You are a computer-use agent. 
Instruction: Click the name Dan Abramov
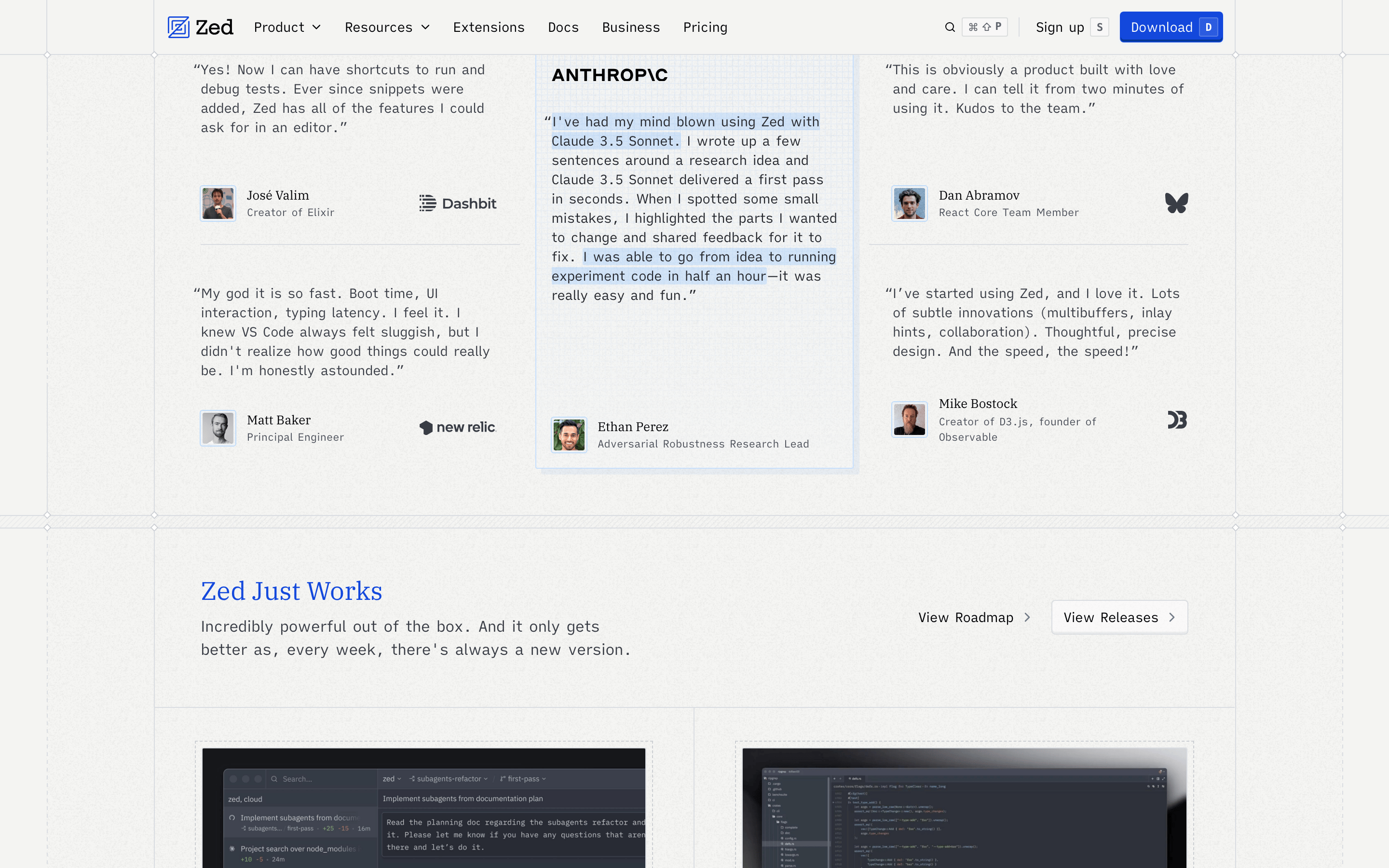click(x=979, y=195)
